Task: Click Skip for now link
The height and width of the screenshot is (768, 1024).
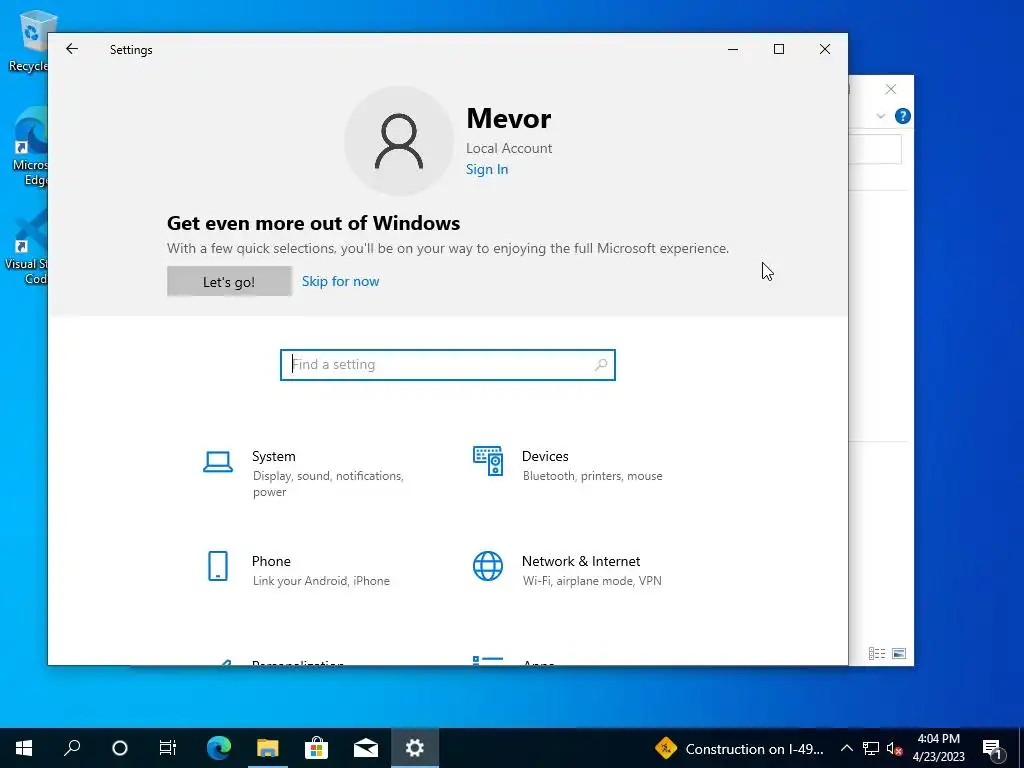Action: coord(340,281)
